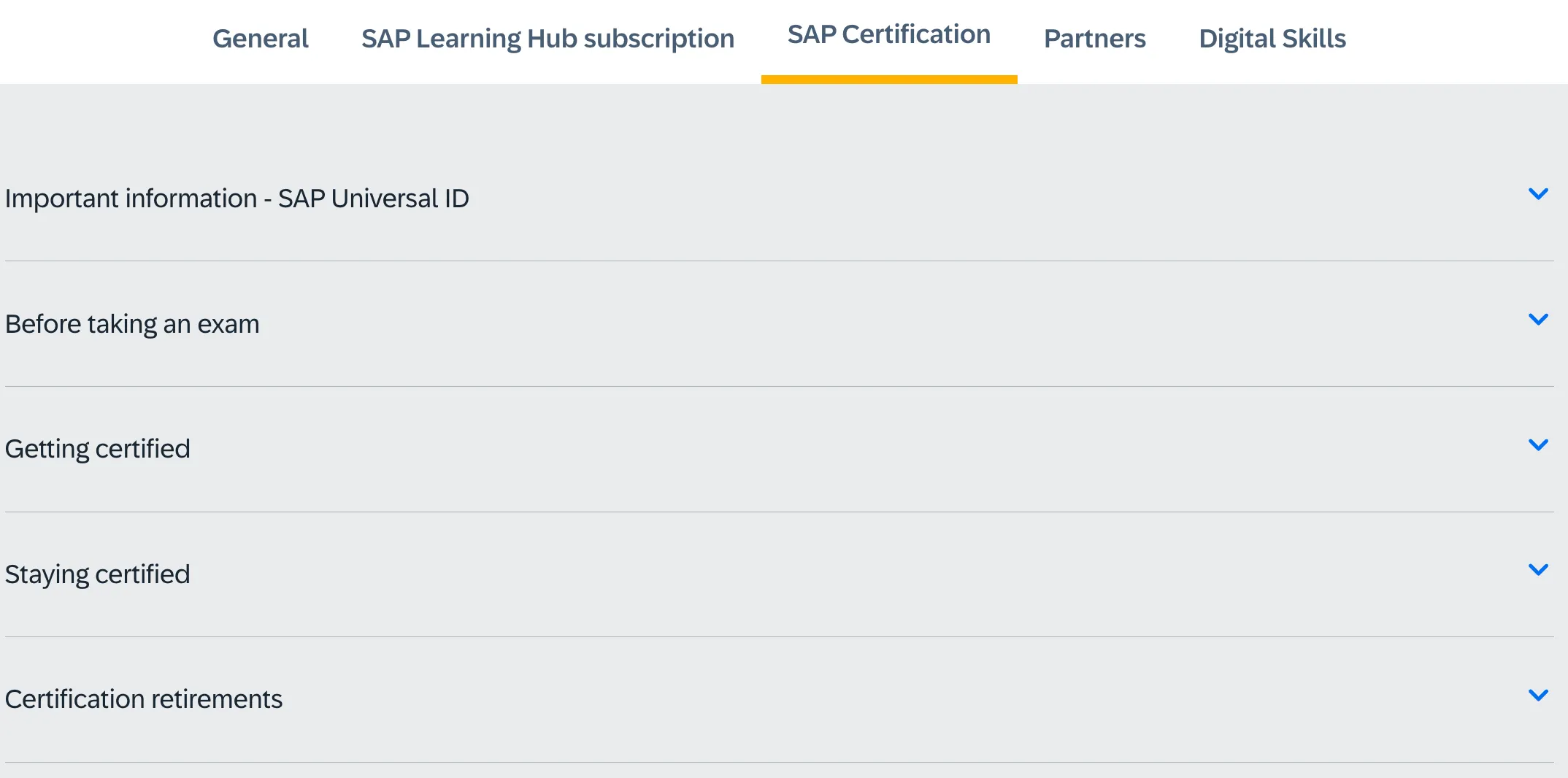Expand Important information section using its chevron
Screen dimensions: 1568x778
tap(1538, 194)
